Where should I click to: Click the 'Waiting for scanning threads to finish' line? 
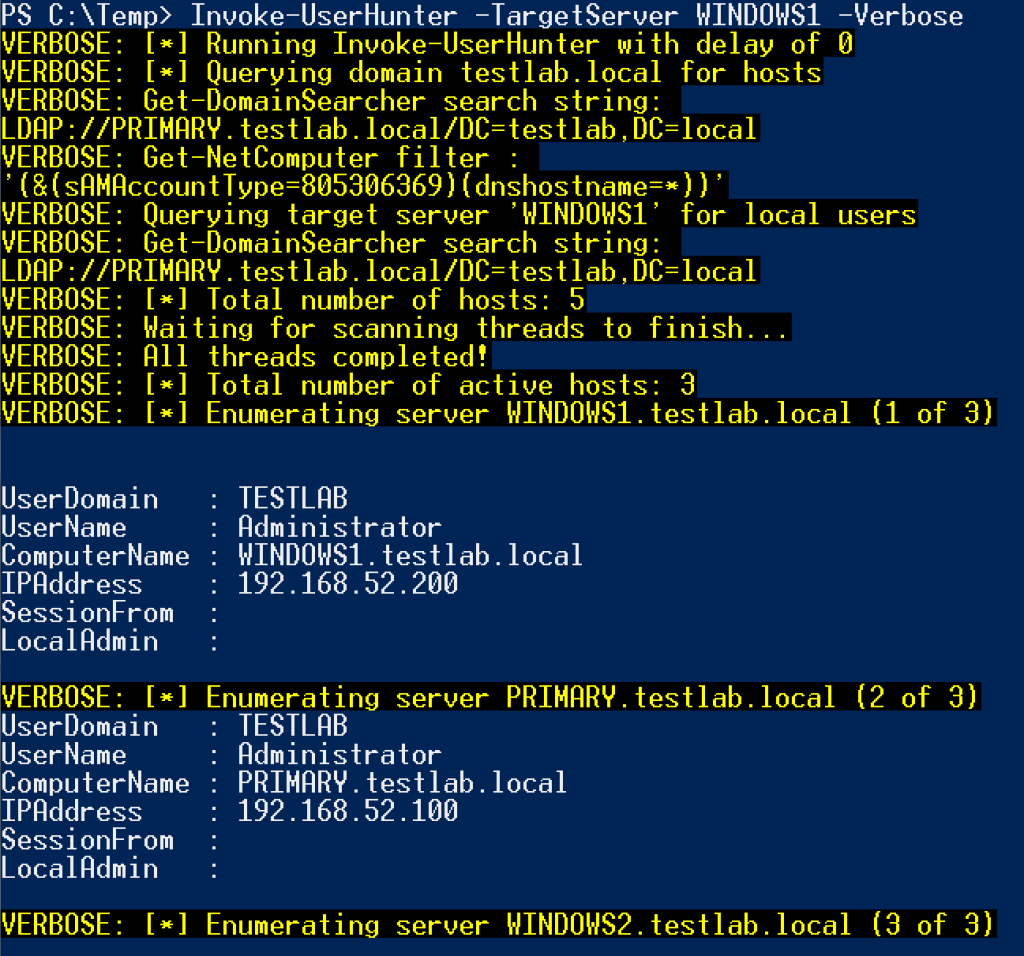pyautogui.click(x=395, y=328)
